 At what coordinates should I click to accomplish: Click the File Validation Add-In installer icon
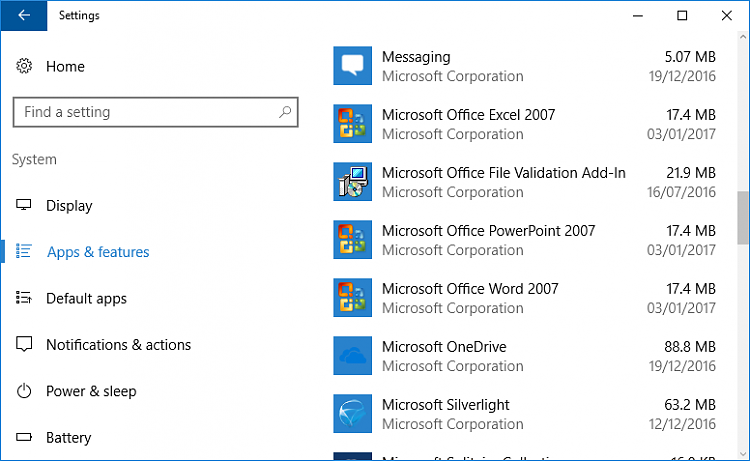[x=353, y=181]
